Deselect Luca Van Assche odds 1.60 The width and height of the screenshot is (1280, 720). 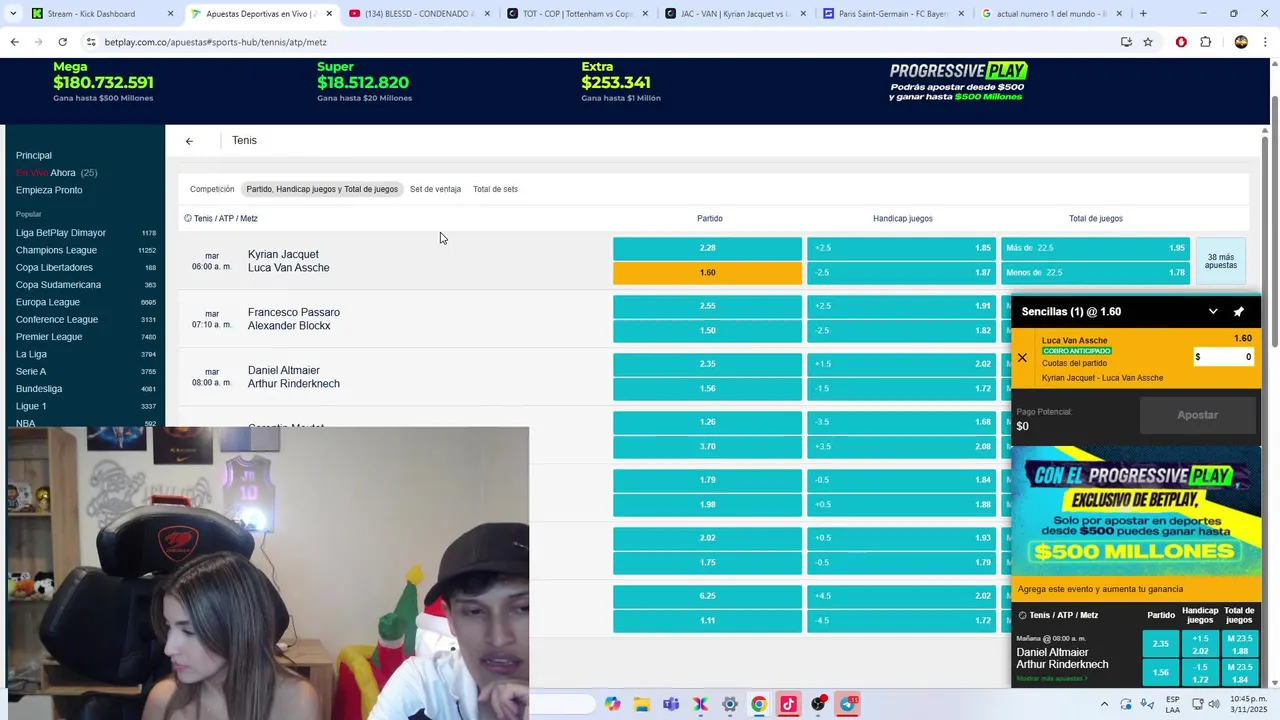pos(707,272)
